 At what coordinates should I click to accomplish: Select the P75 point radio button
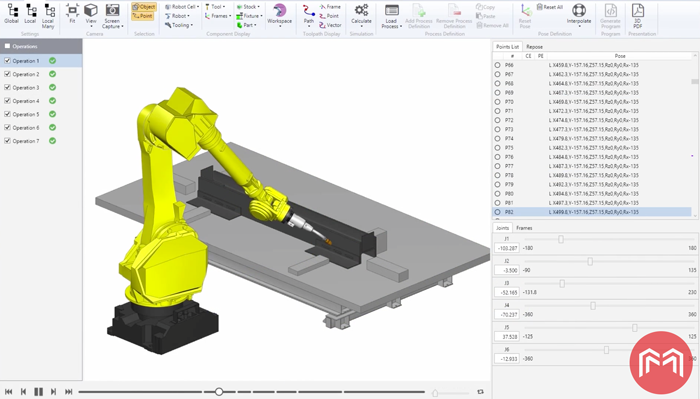point(497,148)
